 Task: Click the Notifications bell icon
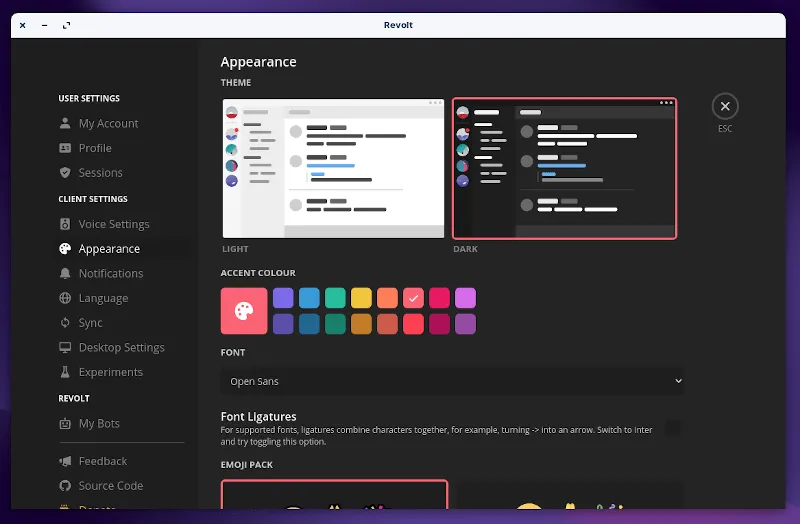tap(65, 274)
